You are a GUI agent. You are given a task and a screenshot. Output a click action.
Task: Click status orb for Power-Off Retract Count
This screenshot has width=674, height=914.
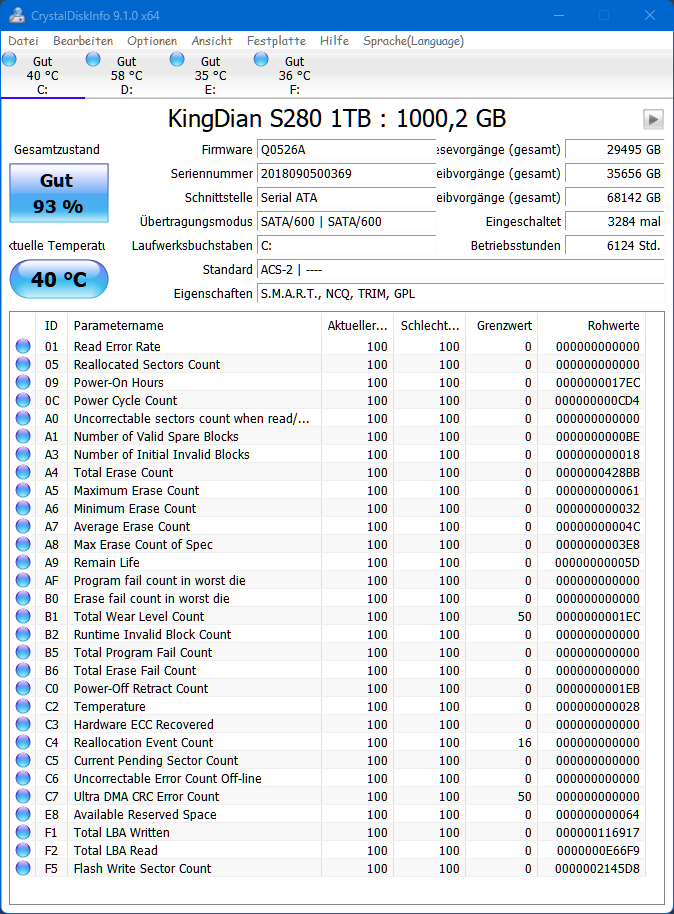pos(23,688)
